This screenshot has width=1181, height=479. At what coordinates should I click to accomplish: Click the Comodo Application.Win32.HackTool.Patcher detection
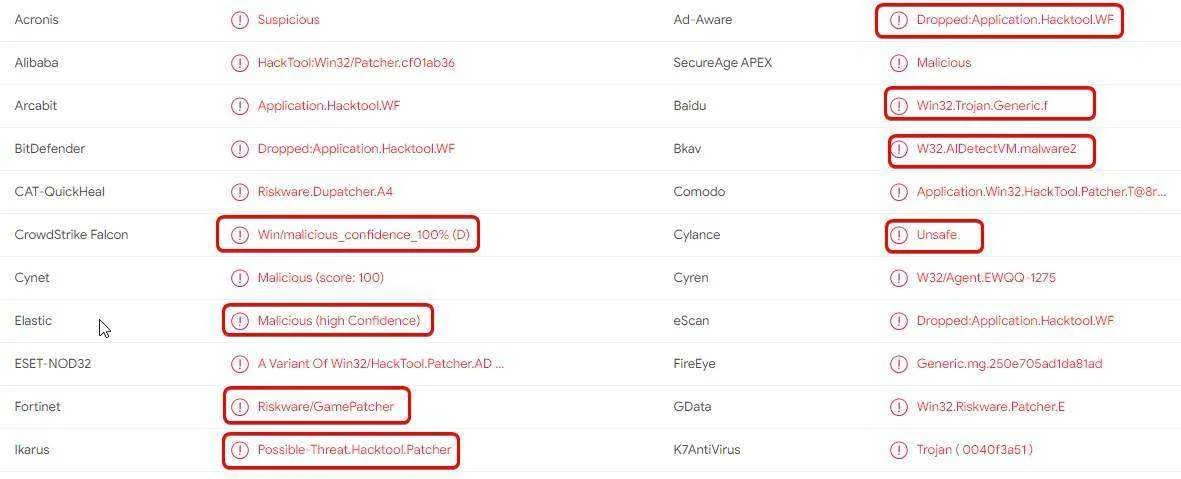tap(1042, 191)
